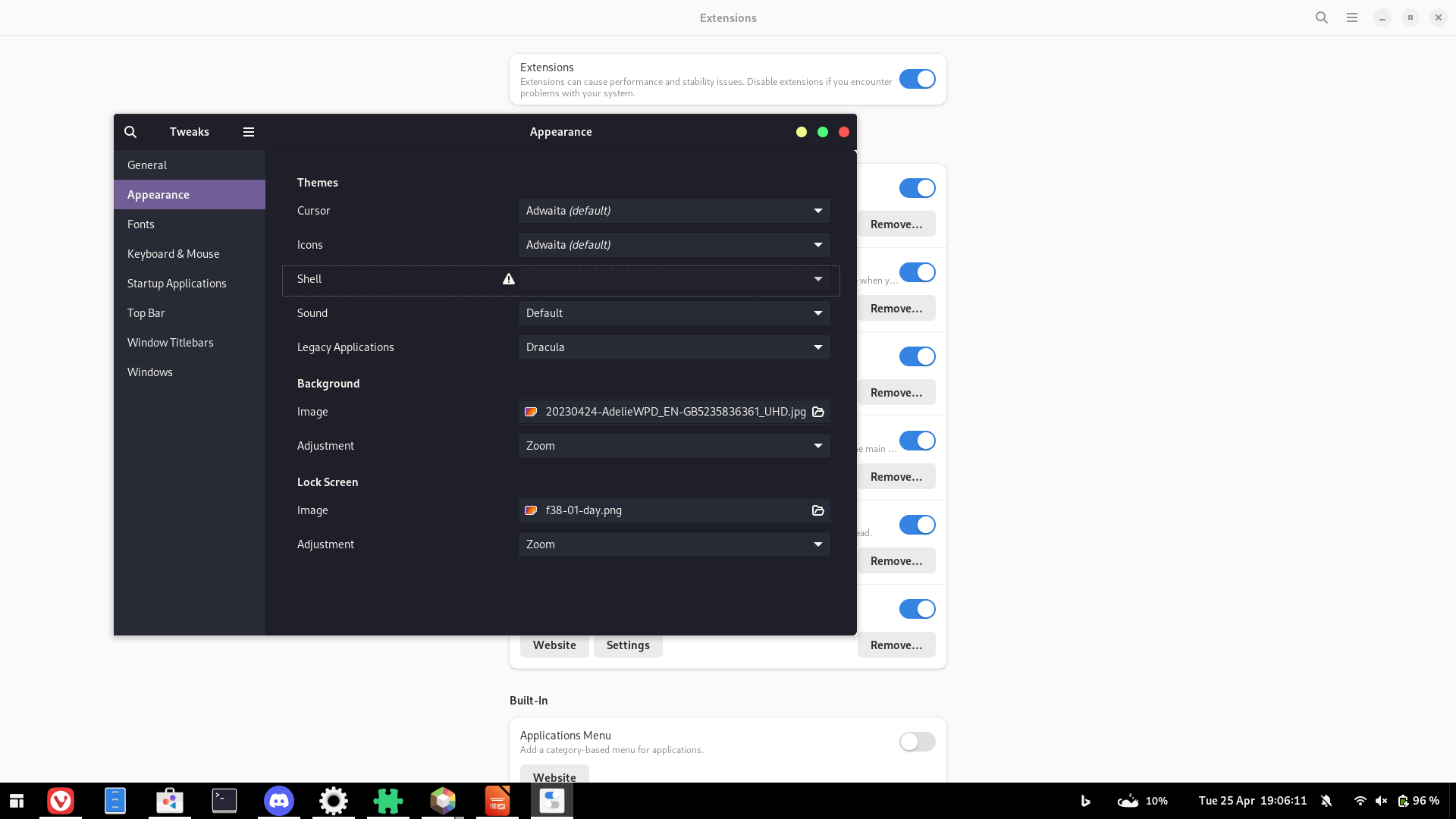Switch to the Fonts section
This screenshot has width=1456, height=819.
click(141, 224)
